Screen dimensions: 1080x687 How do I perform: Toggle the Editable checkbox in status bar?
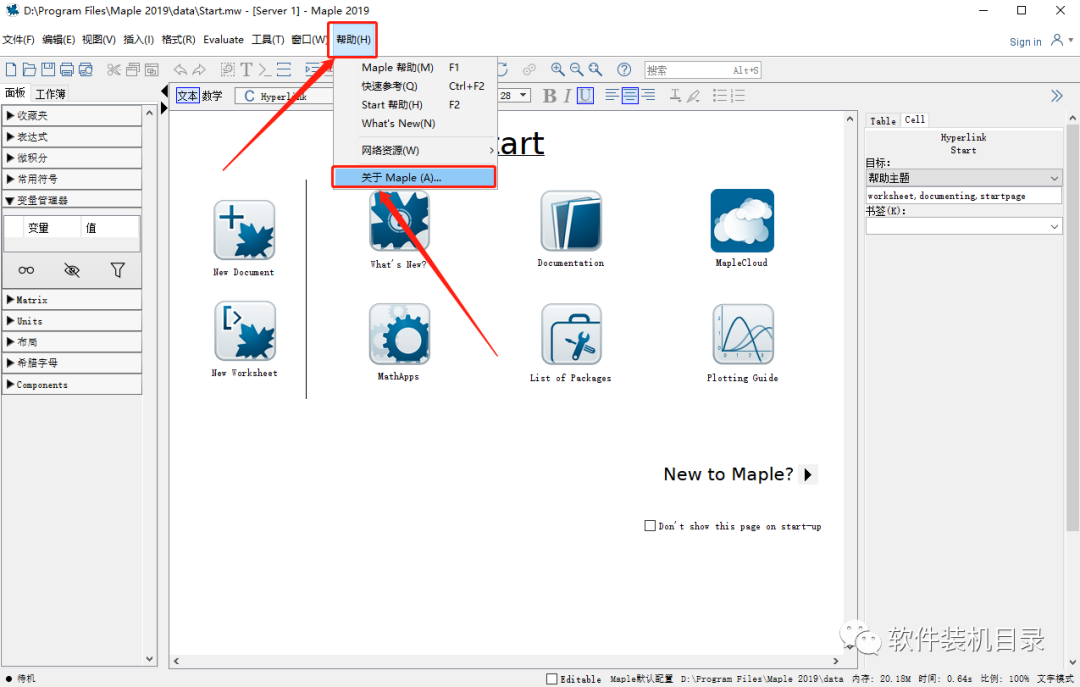[552, 679]
